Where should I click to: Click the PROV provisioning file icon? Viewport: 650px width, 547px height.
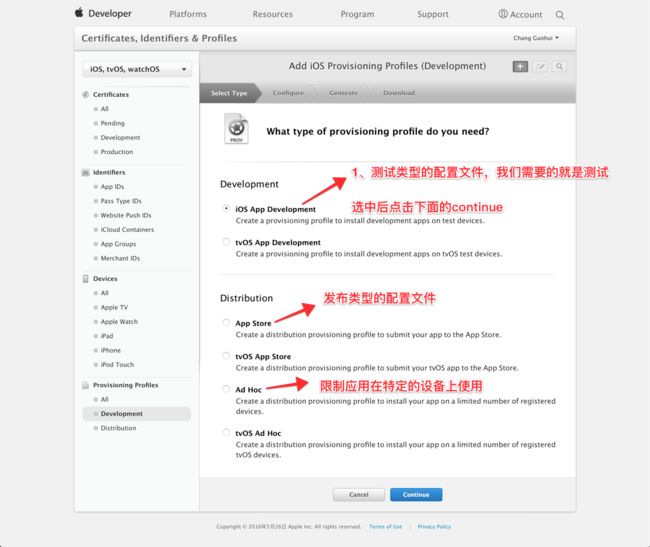tap(236, 129)
